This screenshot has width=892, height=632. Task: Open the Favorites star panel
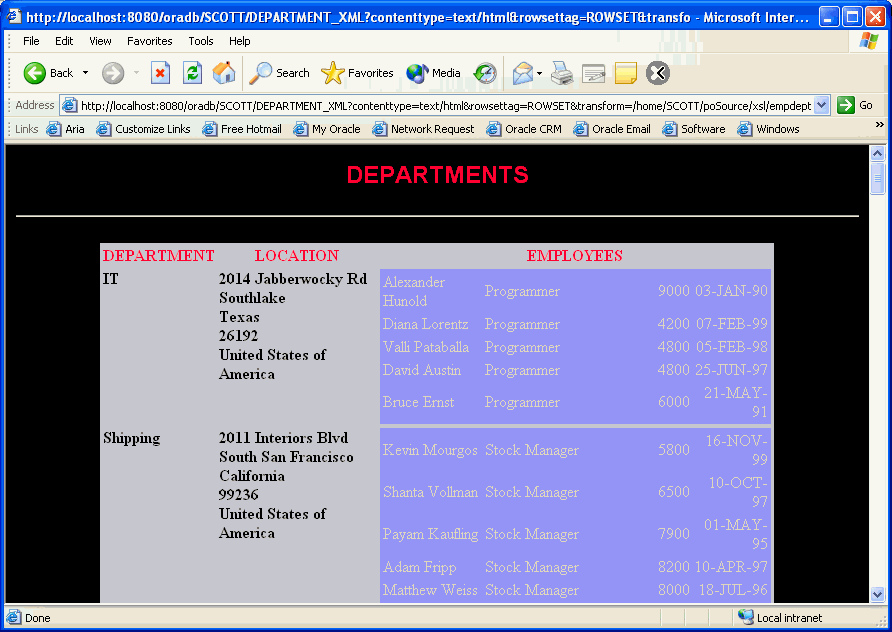[357, 73]
